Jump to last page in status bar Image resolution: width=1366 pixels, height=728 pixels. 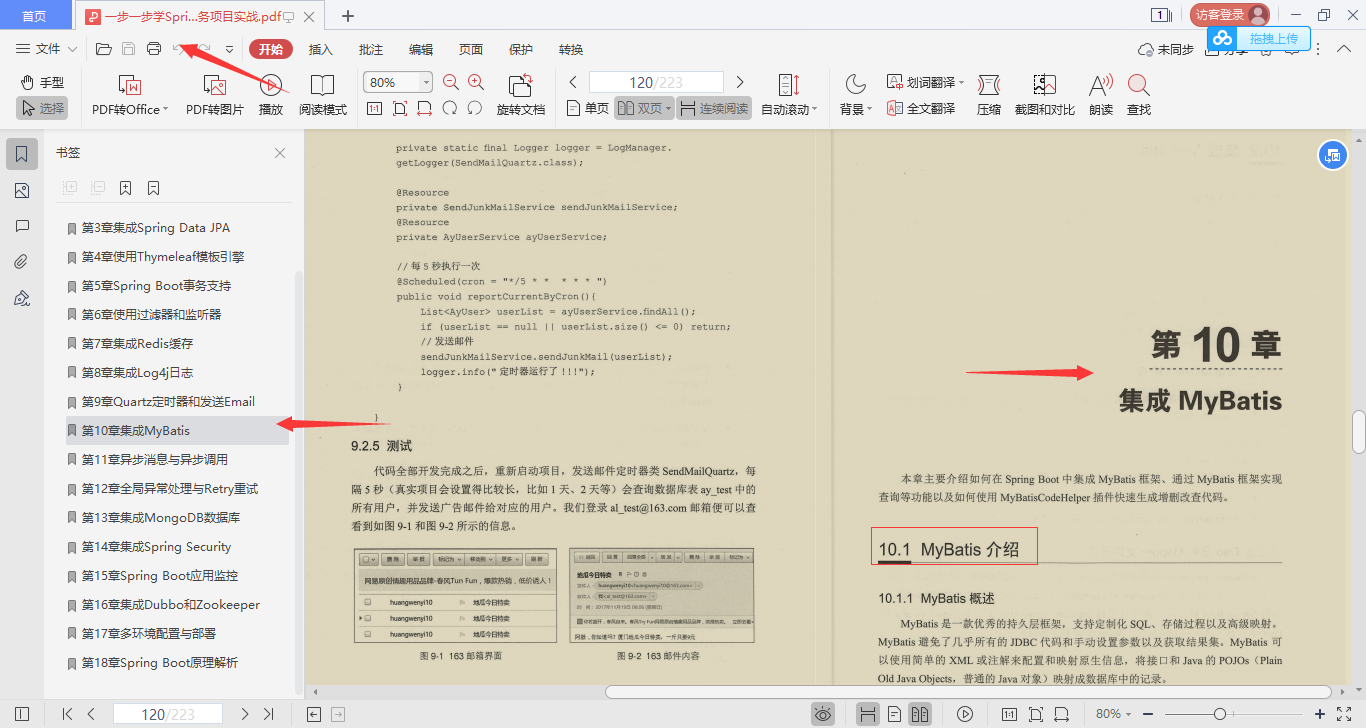pos(268,714)
